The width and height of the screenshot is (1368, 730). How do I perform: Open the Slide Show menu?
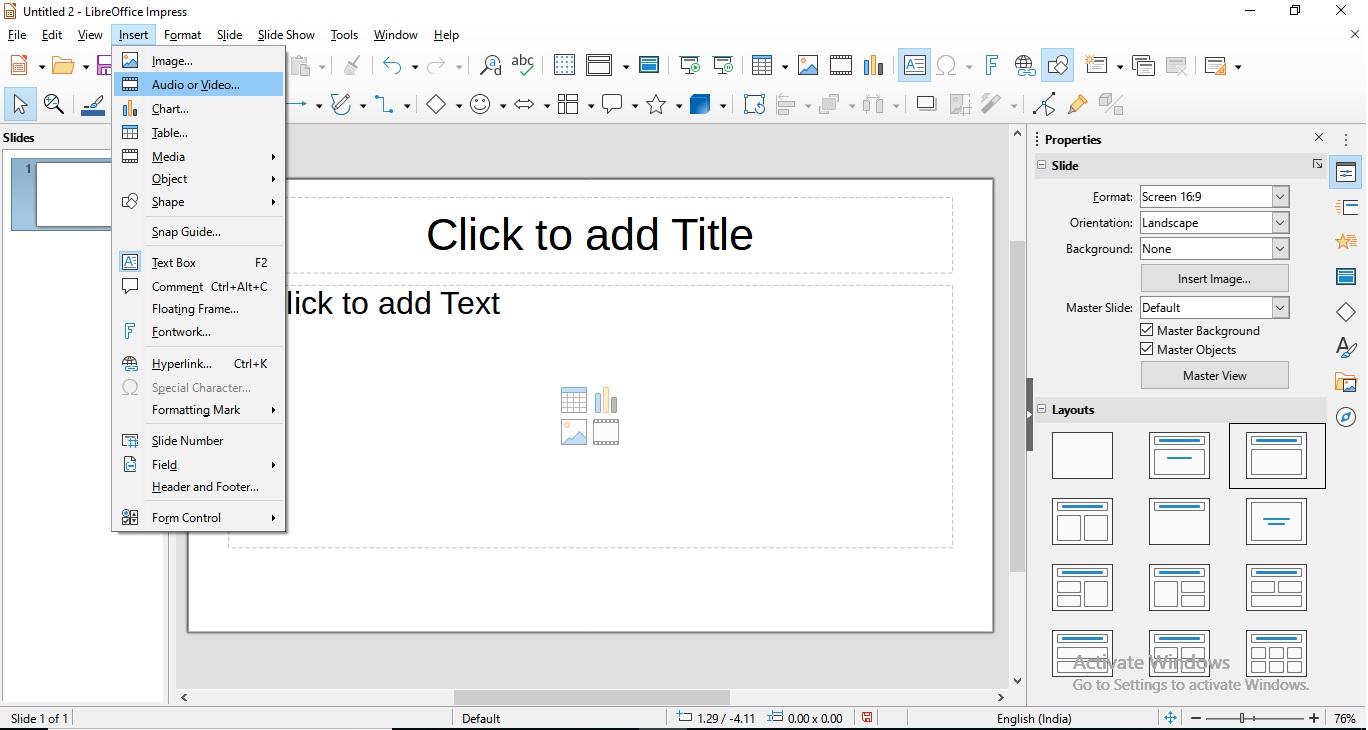click(x=286, y=34)
